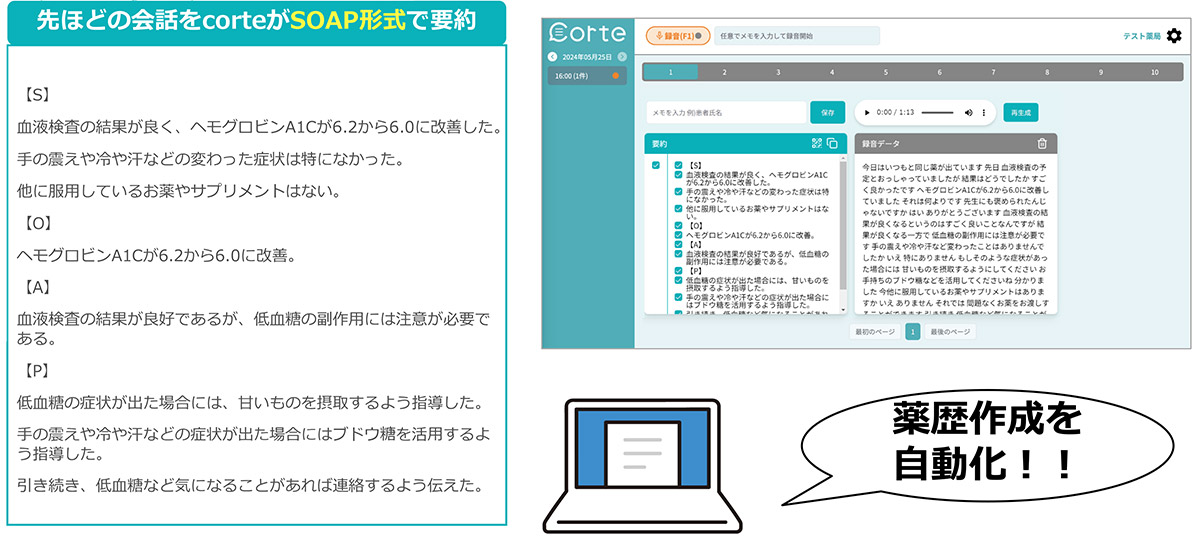The width and height of the screenshot is (1200, 537).
Task: Go to next date using right arrow
Action: [x=622, y=57]
